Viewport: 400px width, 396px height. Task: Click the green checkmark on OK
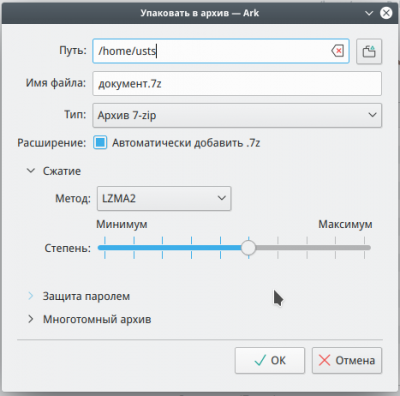[x=260, y=360]
